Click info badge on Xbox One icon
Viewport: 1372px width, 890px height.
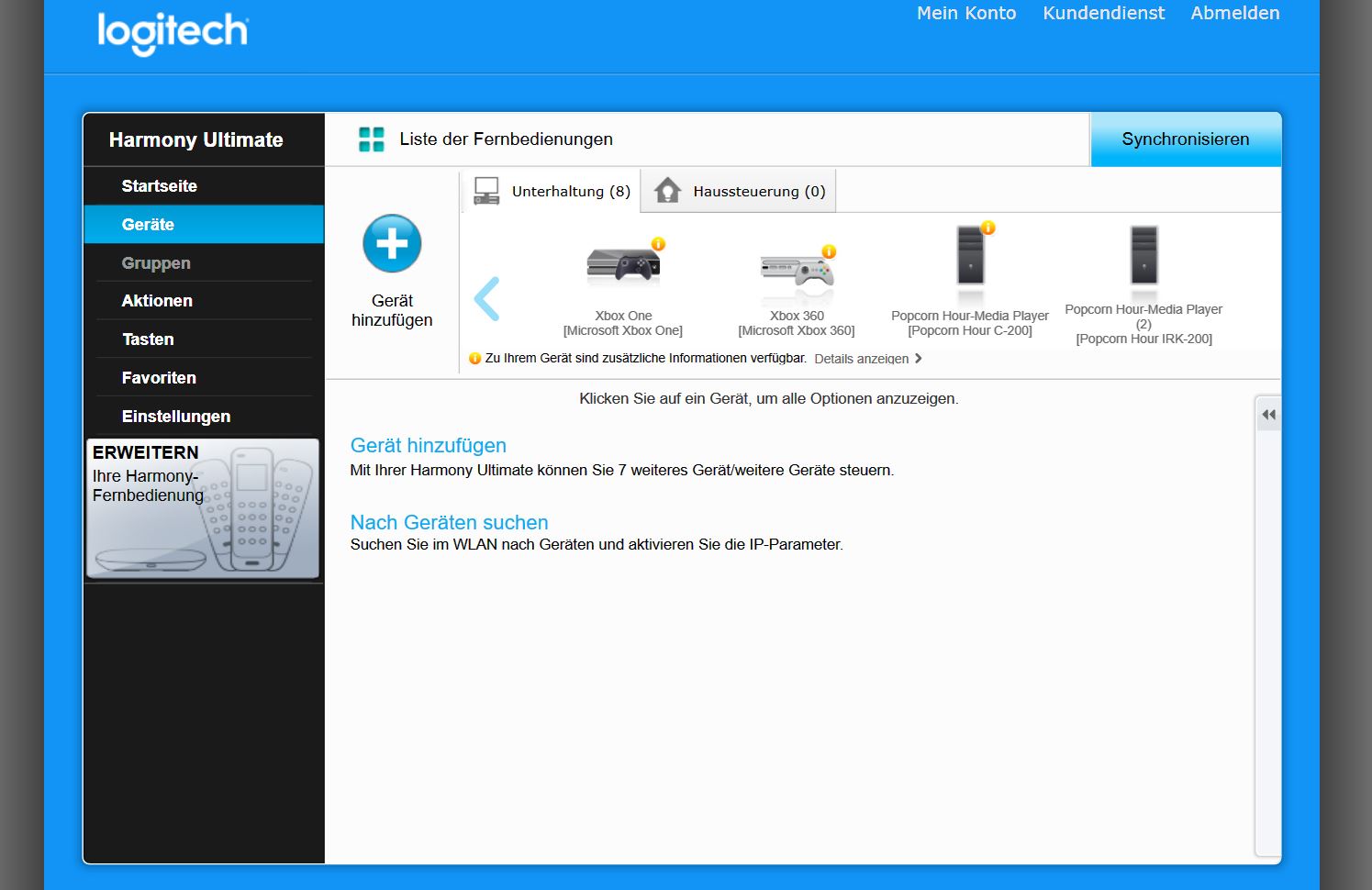click(658, 244)
